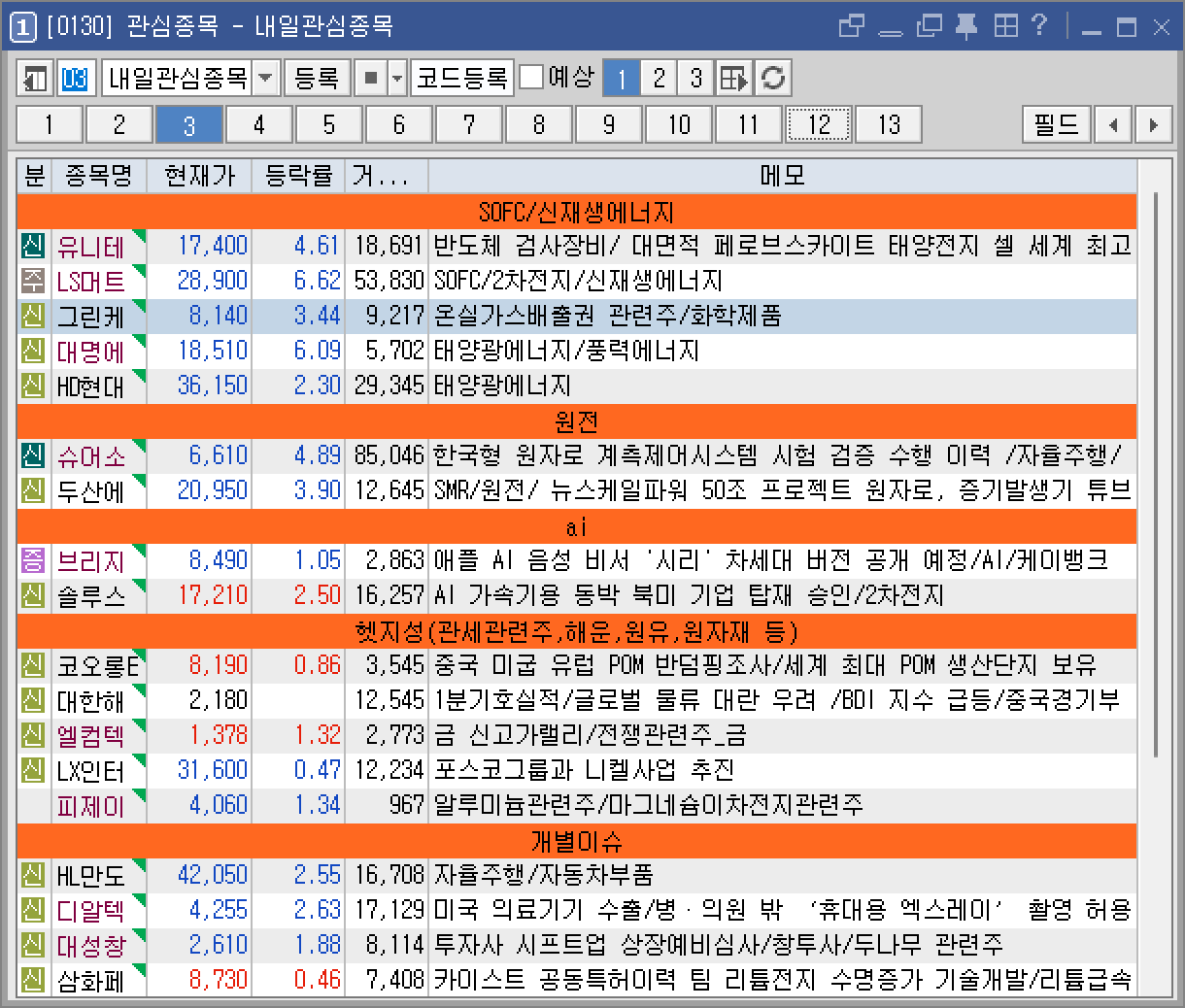Viewport: 1185px width, 1008px height.
Task: Click the 신 badge on the 디알텍 row
Action: point(33,910)
